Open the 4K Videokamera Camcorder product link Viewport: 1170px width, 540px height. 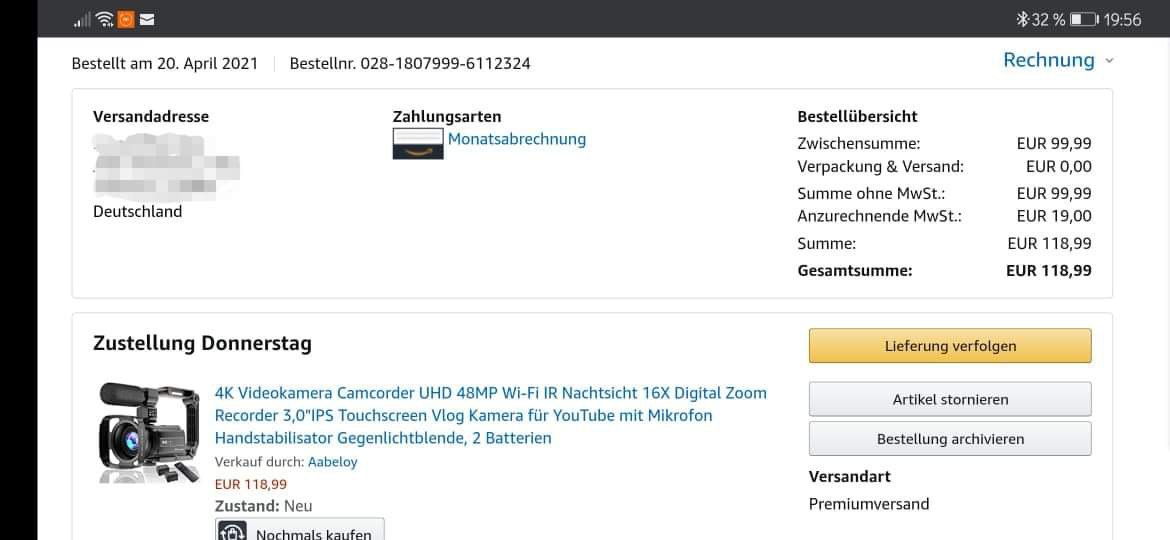pos(490,415)
